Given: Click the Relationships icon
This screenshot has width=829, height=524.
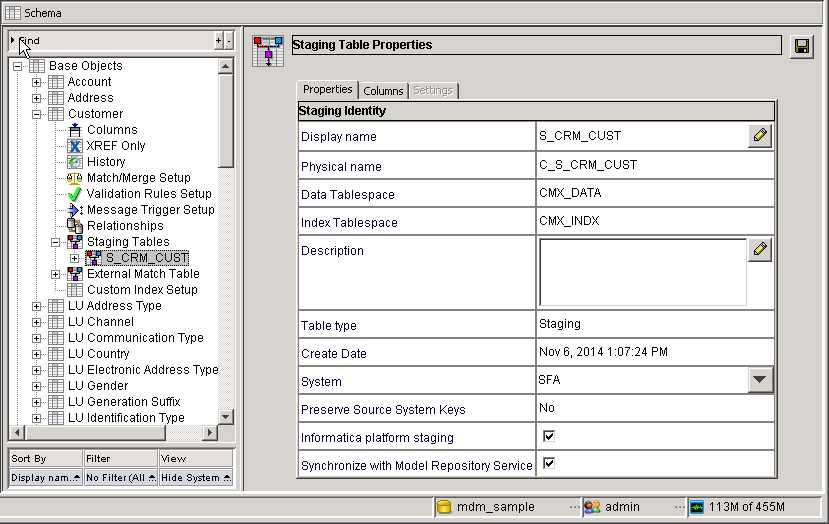Looking at the screenshot, I should 75,226.
